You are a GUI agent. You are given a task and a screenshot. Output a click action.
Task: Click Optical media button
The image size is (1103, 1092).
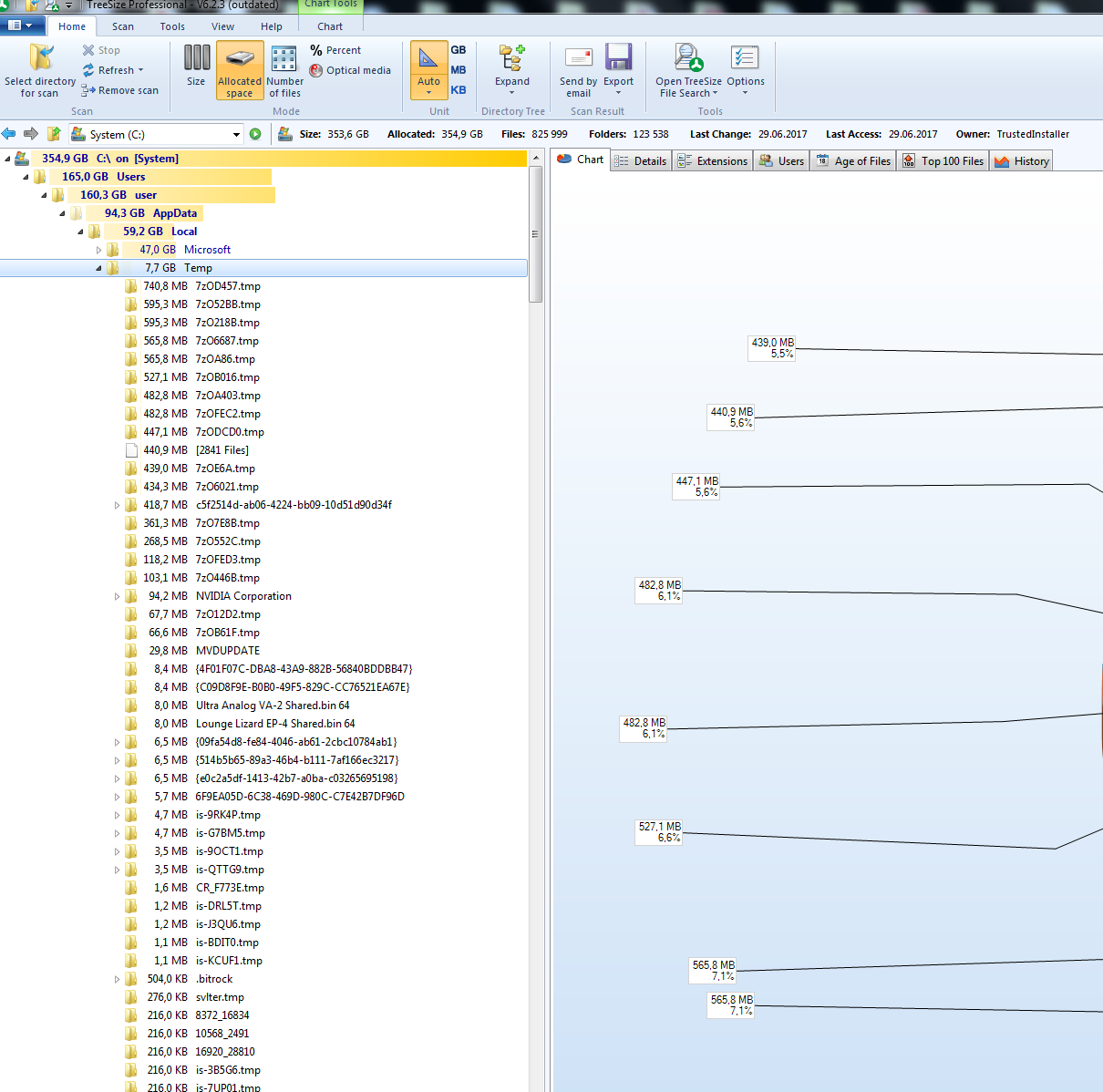[x=350, y=70]
